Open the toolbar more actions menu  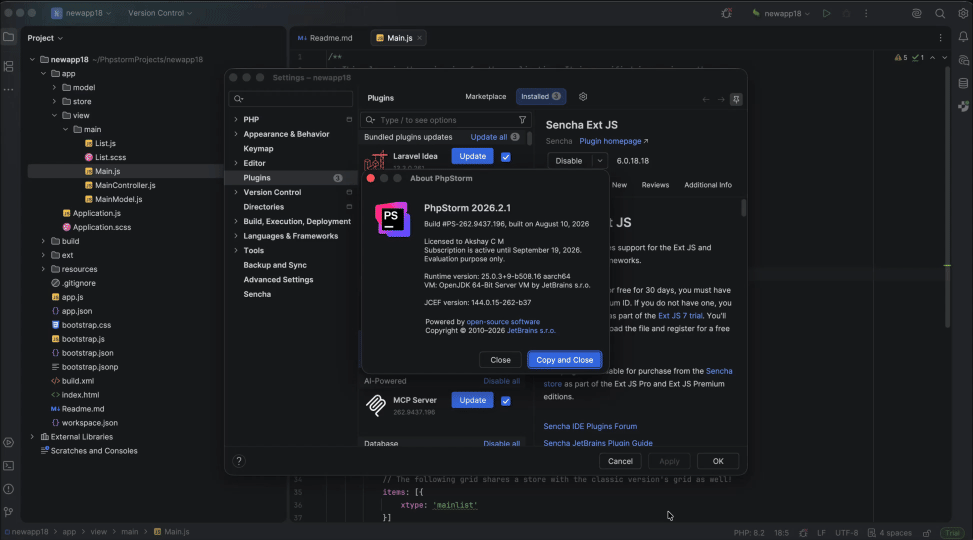point(866,13)
